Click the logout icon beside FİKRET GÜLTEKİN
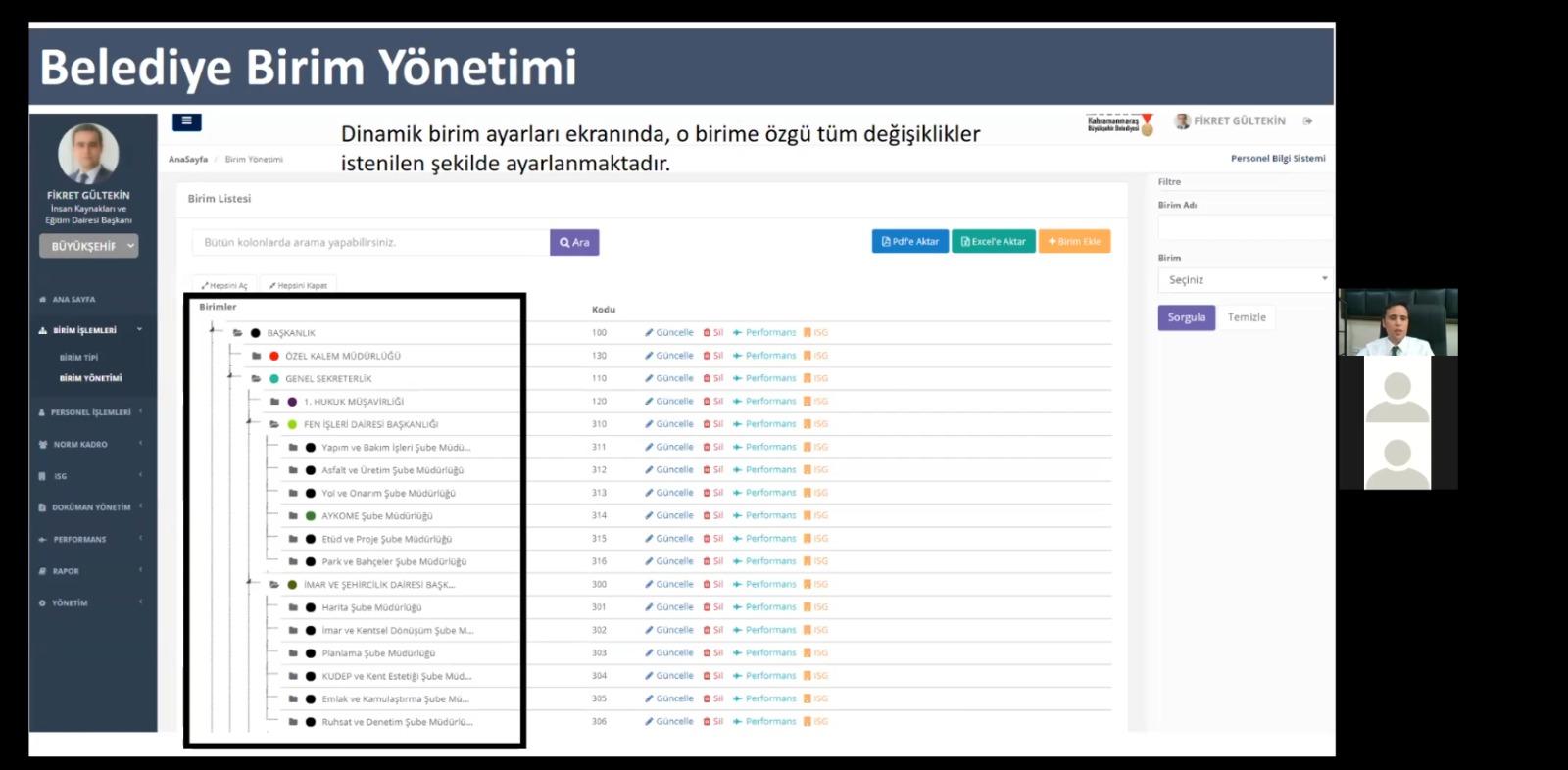 point(1307,121)
